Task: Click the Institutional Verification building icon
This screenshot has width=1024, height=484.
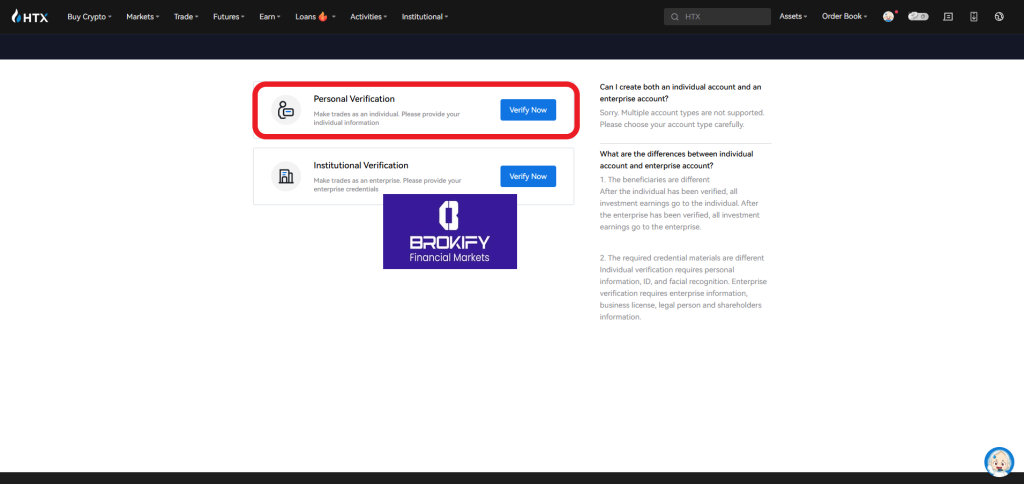Action: click(286, 177)
